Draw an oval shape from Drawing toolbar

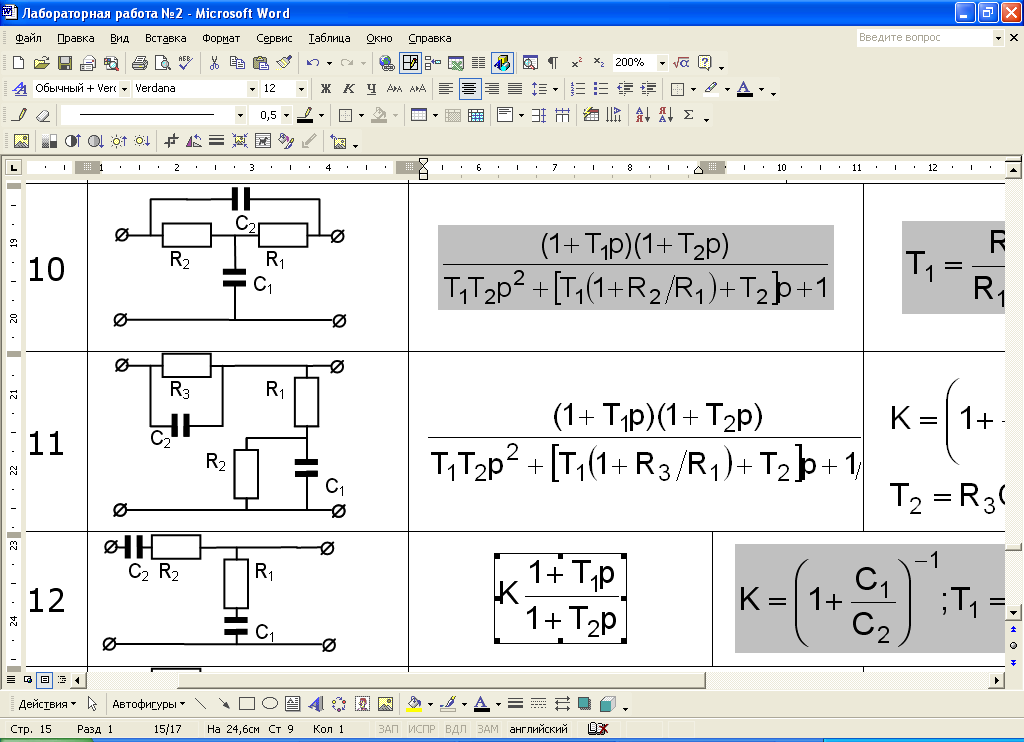click(270, 704)
